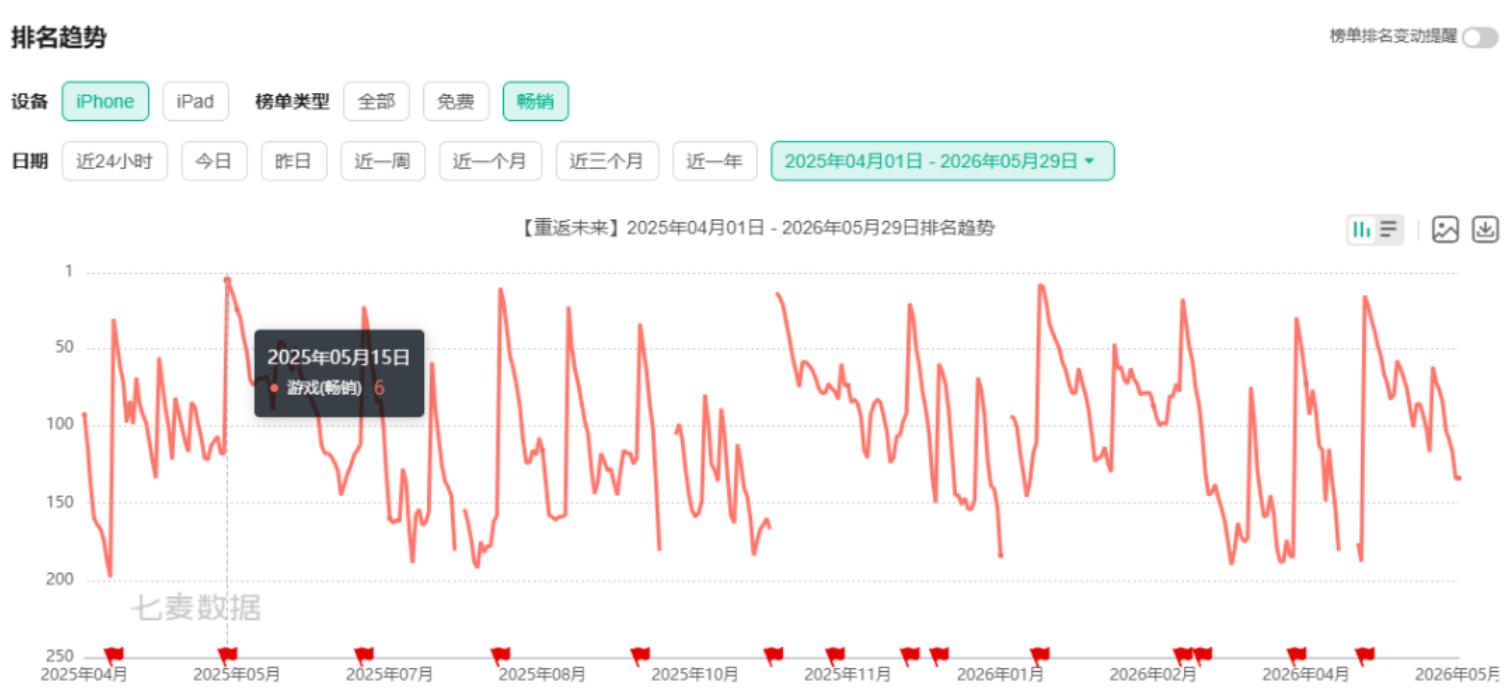Click the y-axis value 100
This screenshot has width=1507, height=693.
pyautogui.click(x=60, y=424)
